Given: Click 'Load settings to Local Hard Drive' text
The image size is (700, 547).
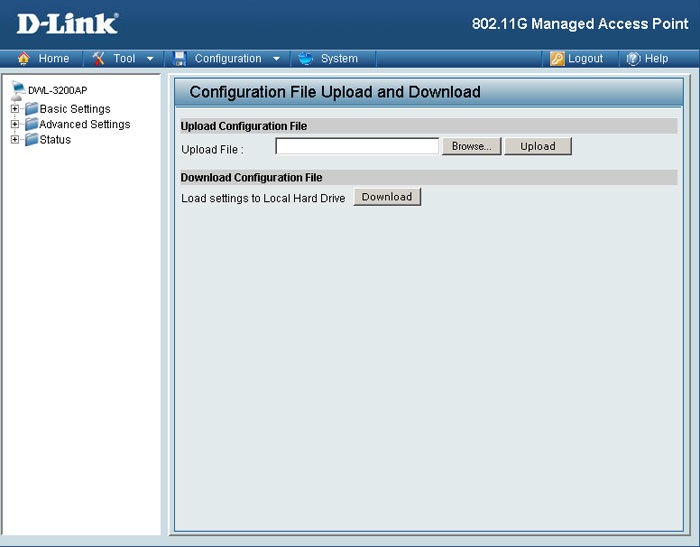Looking at the screenshot, I should pyautogui.click(x=263, y=198).
